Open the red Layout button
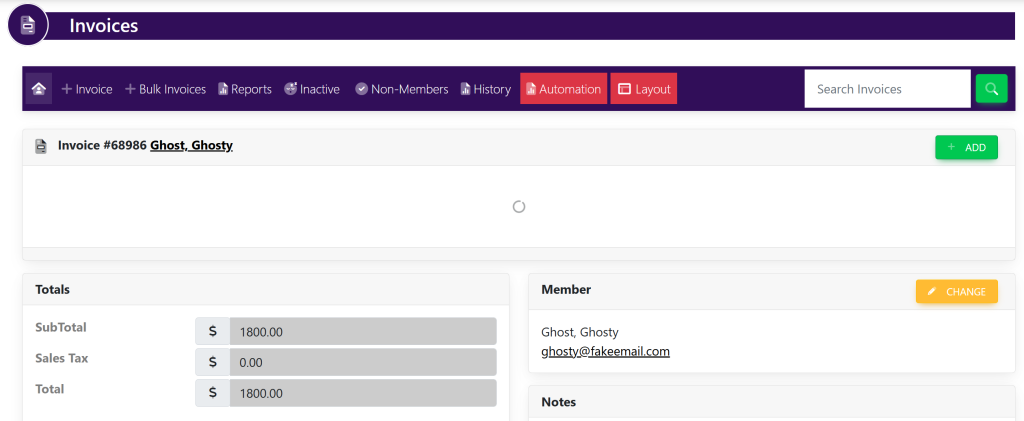Viewport: 1024px width, 421px height. tap(643, 89)
